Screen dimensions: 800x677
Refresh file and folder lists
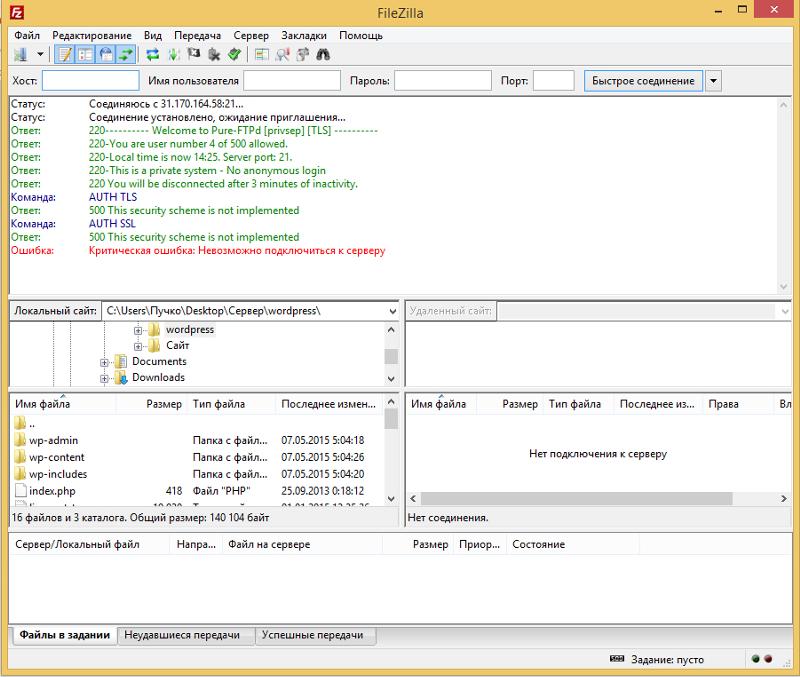(153, 54)
